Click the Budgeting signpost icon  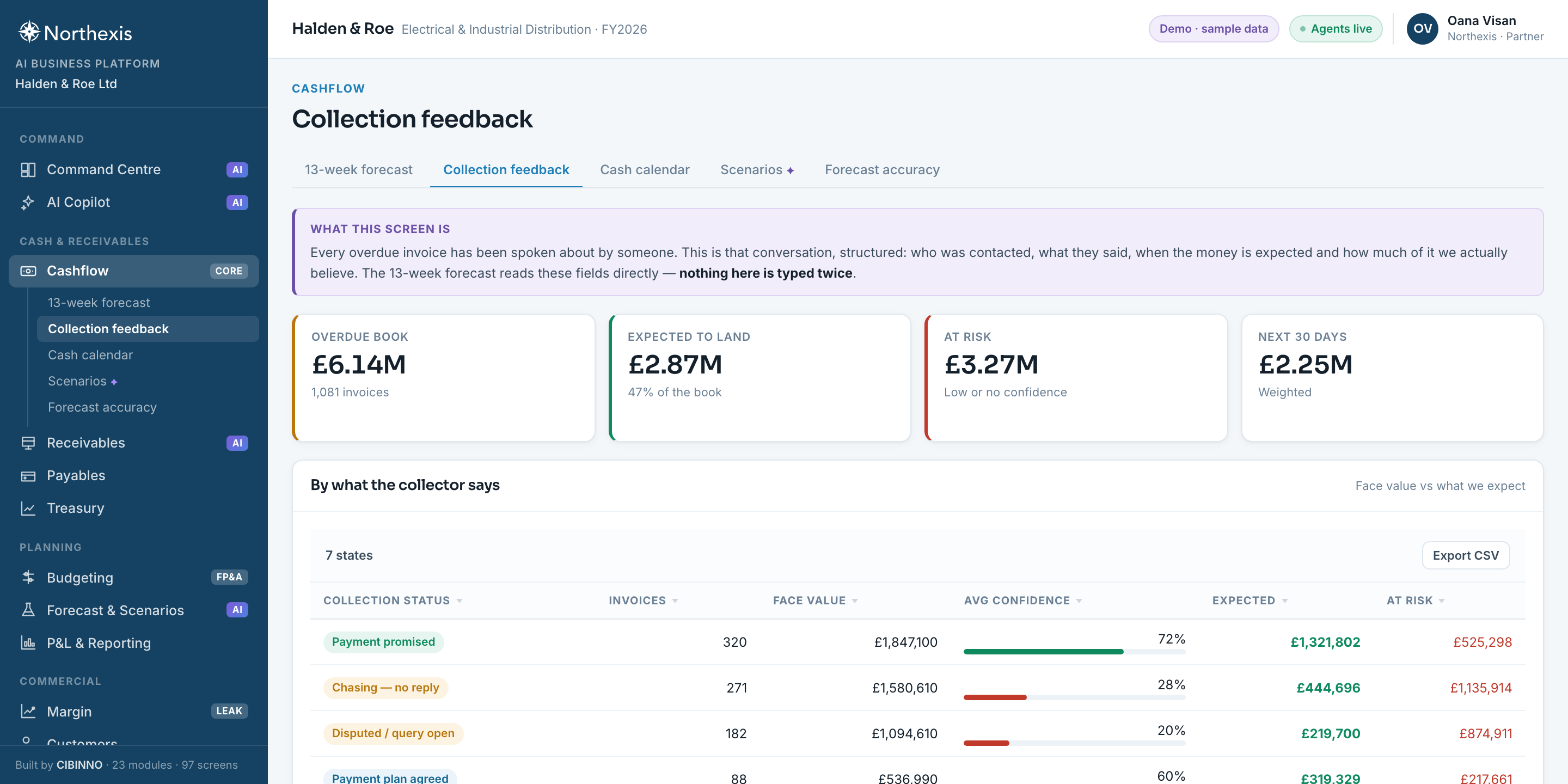click(x=28, y=578)
